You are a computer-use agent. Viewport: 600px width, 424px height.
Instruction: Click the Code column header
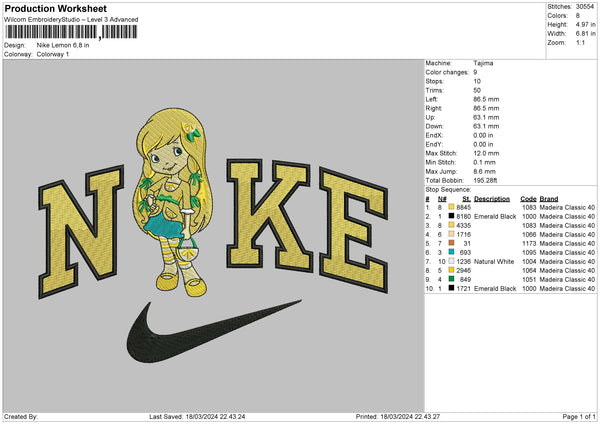(x=528, y=198)
